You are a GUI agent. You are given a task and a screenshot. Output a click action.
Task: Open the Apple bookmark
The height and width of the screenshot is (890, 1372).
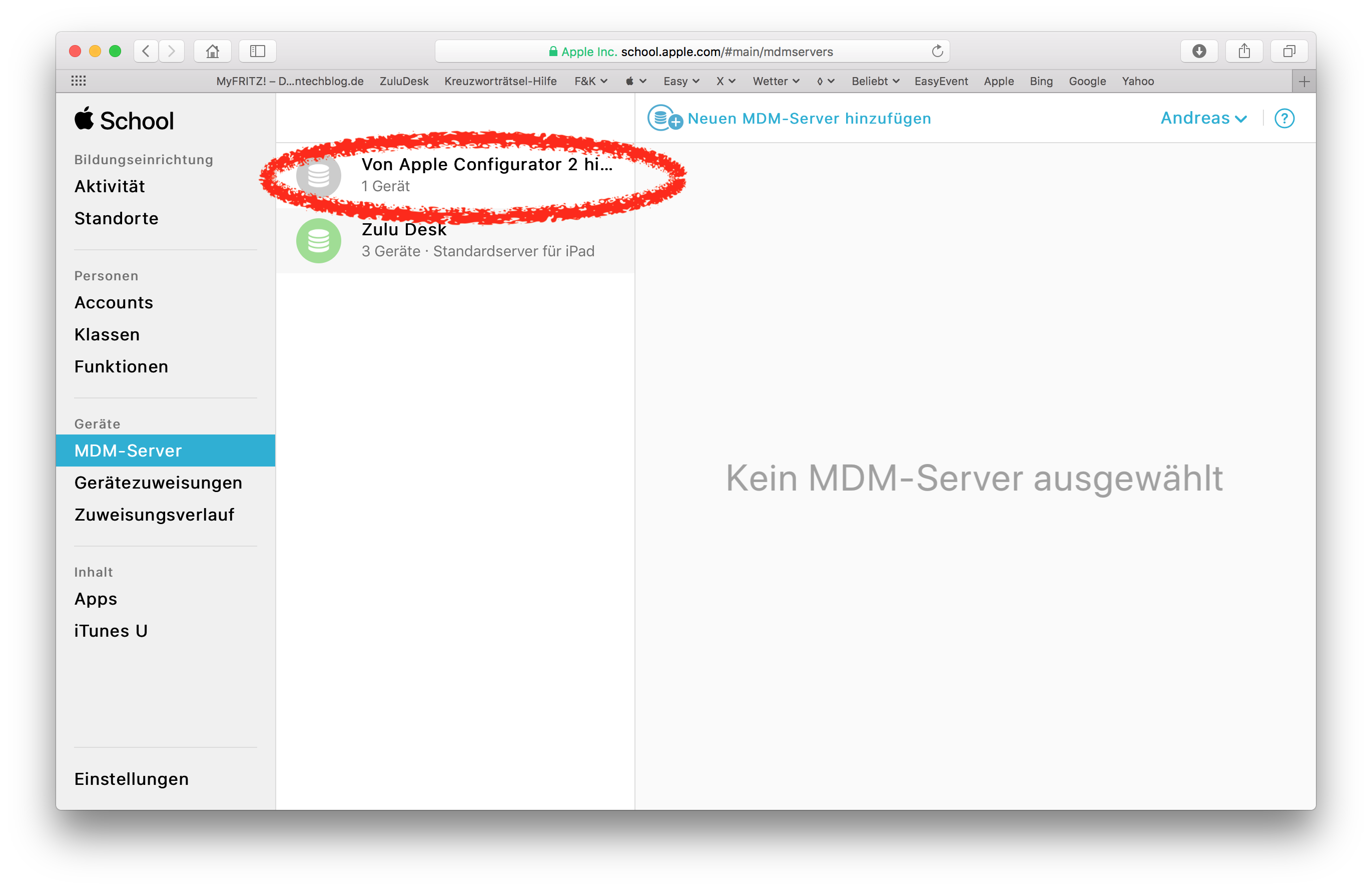pyautogui.click(x=998, y=81)
